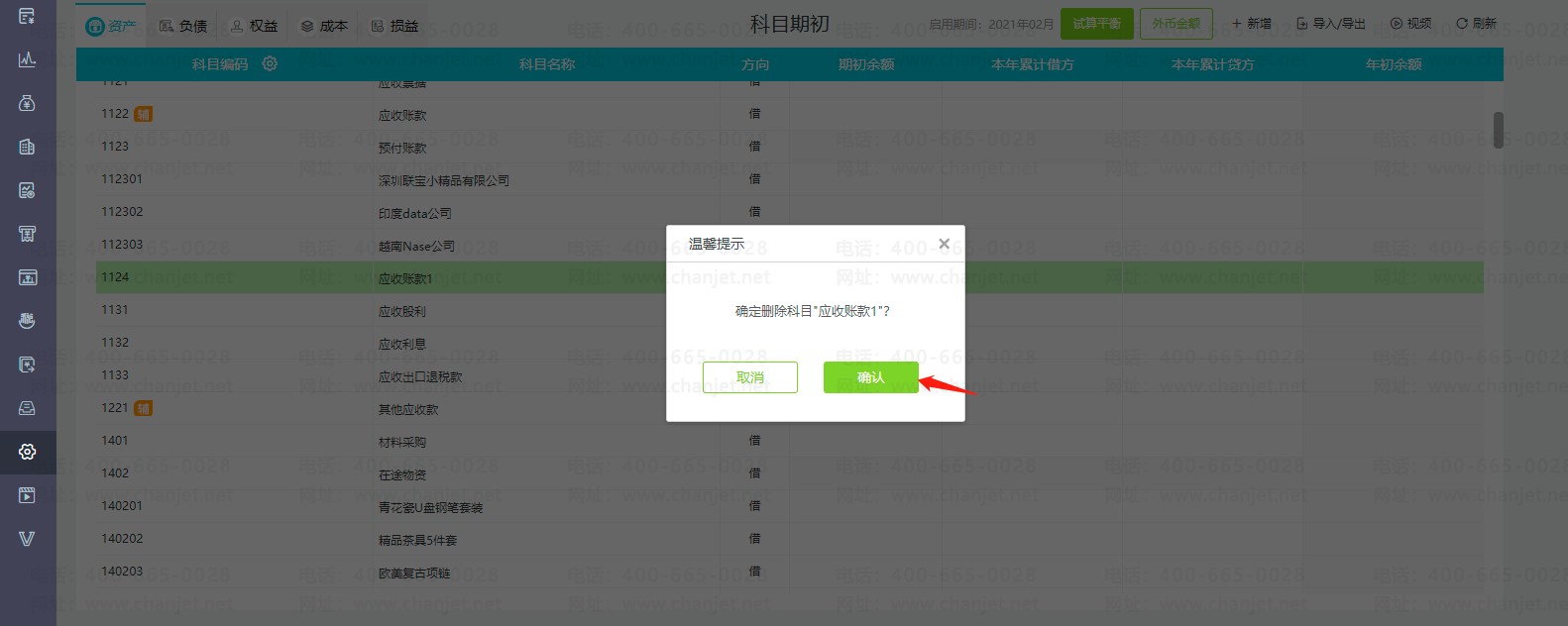1568x626 pixels.
Task: Open the 导入/导出 menu
Action: click(x=1331, y=23)
